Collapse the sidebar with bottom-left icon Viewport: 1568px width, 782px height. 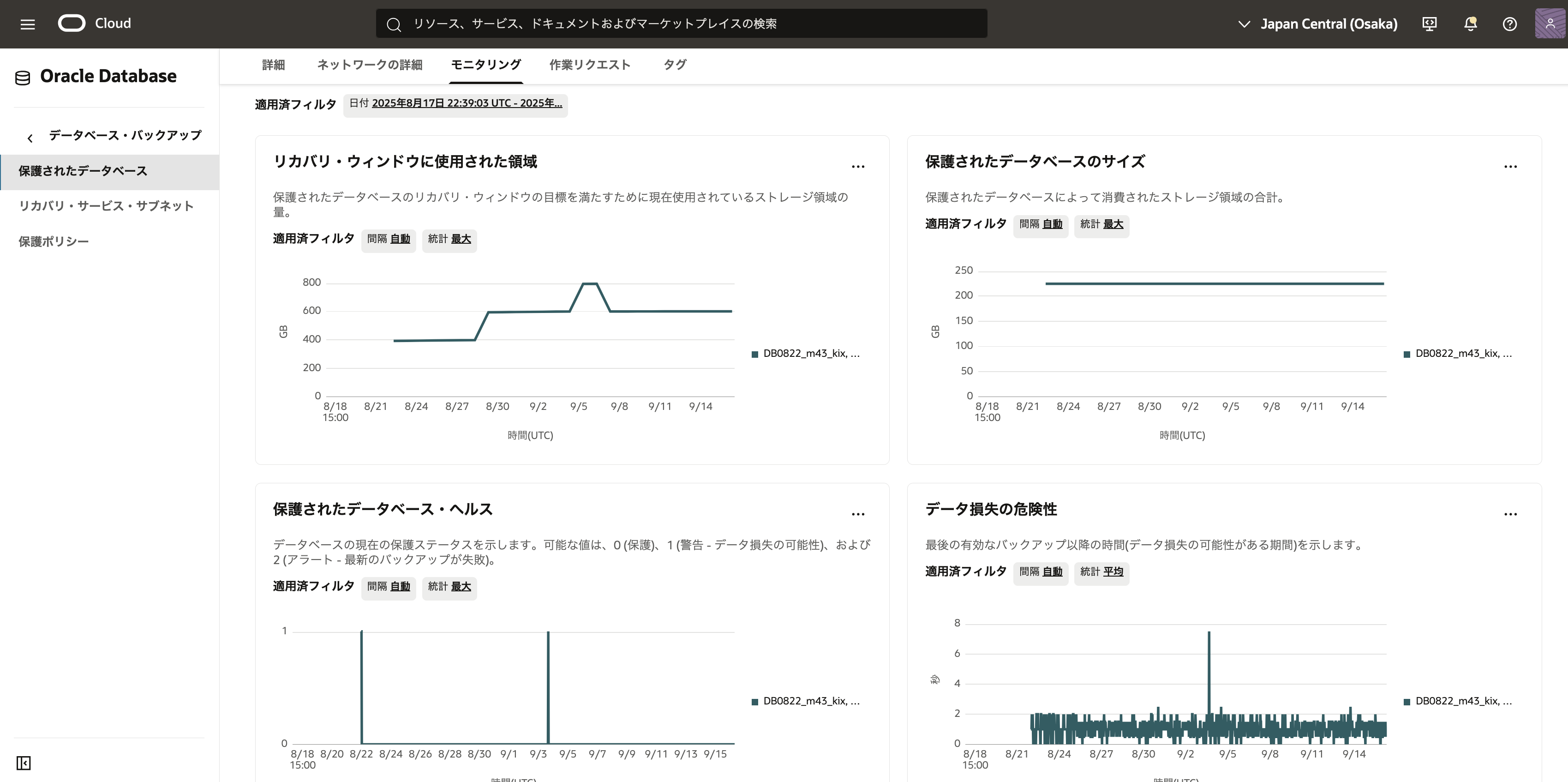click(x=24, y=763)
